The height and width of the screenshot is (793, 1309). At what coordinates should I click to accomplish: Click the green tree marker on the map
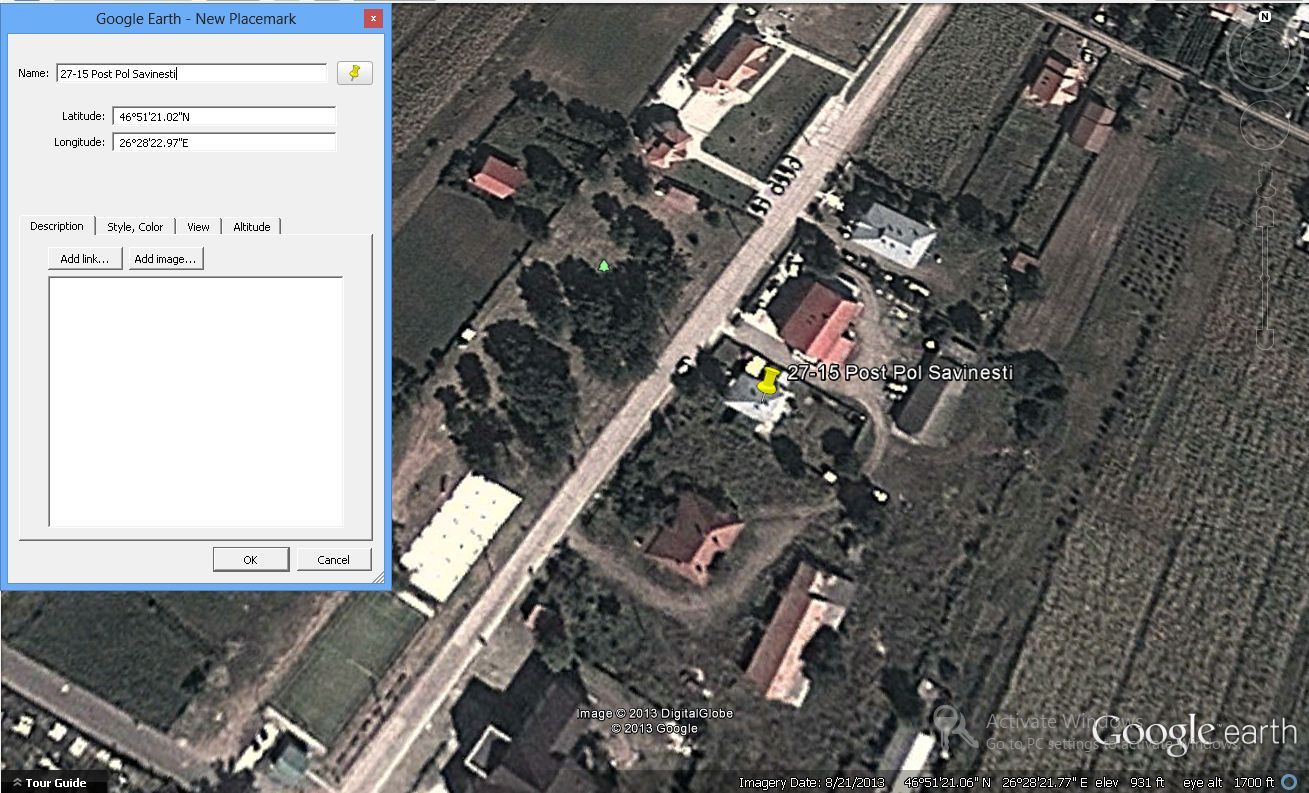(603, 265)
